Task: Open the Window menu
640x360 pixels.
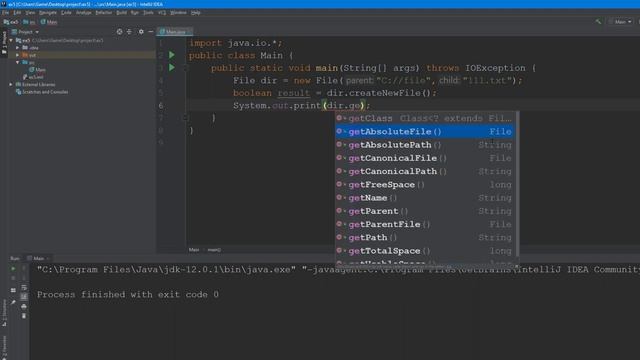Action: click(x=178, y=13)
